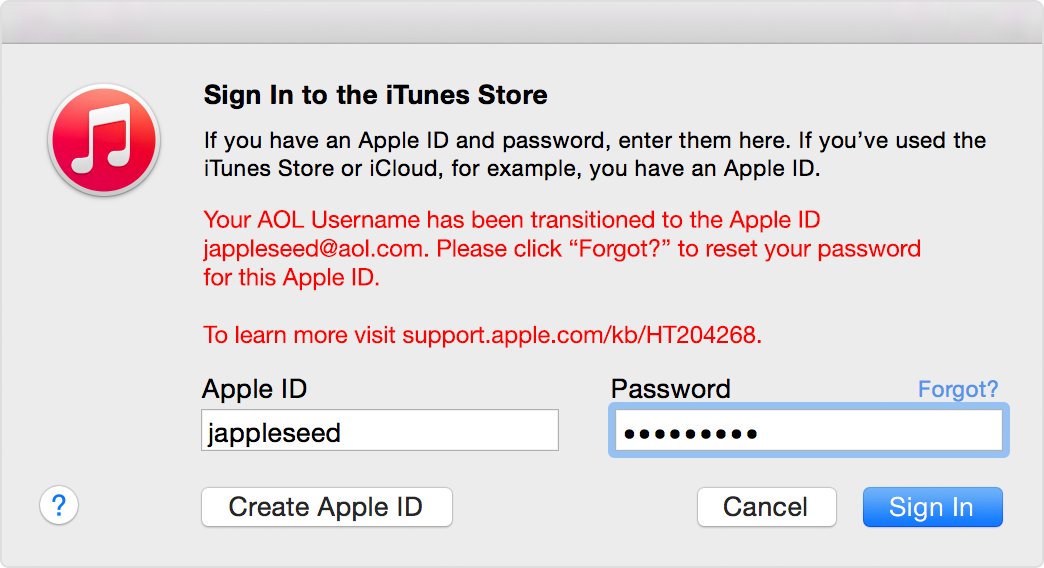Click the Password label above the field
The height and width of the screenshot is (568, 1044).
670,389
